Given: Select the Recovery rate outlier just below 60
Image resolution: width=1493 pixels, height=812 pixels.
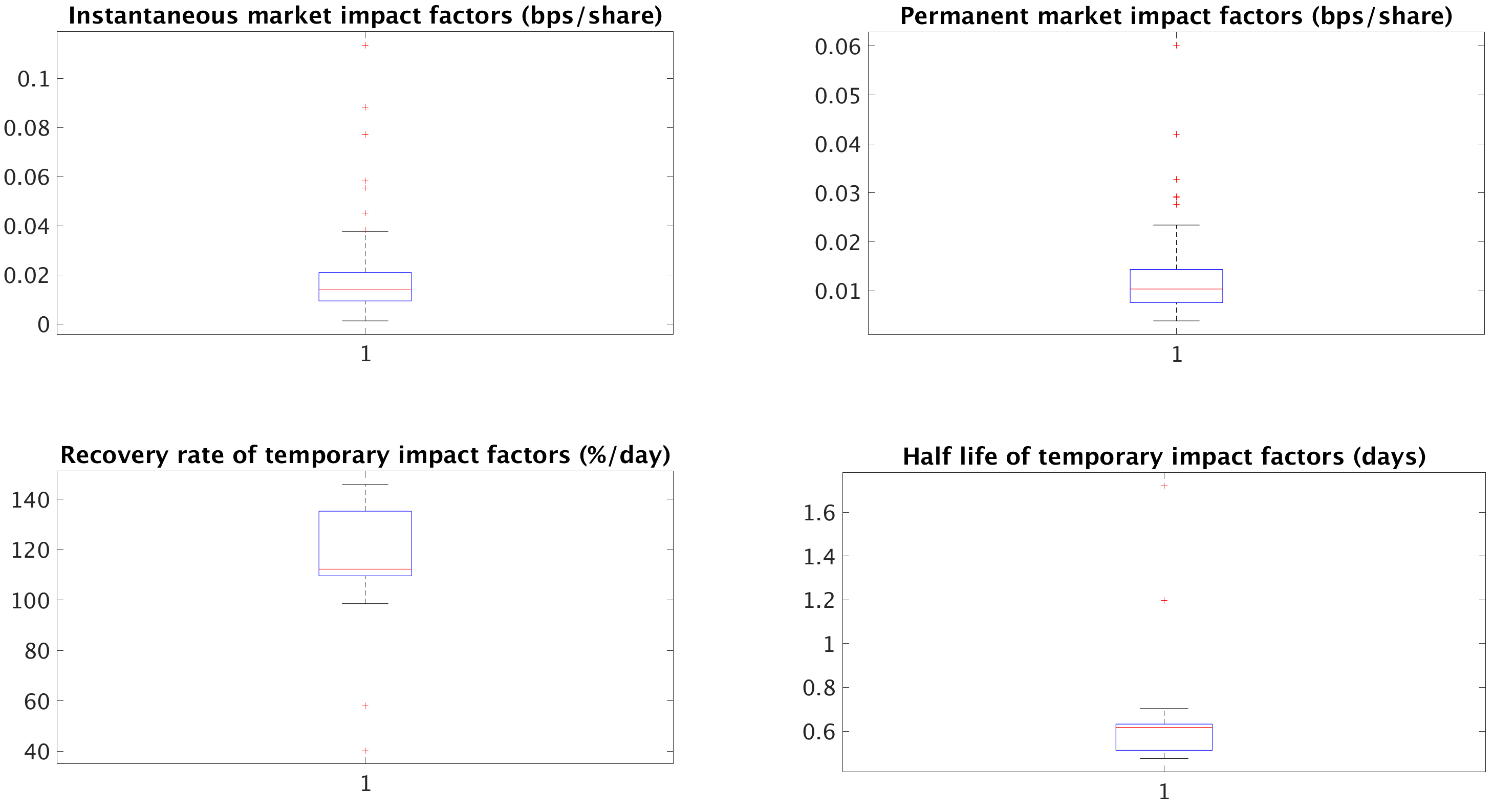Looking at the screenshot, I should (x=365, y=706).
